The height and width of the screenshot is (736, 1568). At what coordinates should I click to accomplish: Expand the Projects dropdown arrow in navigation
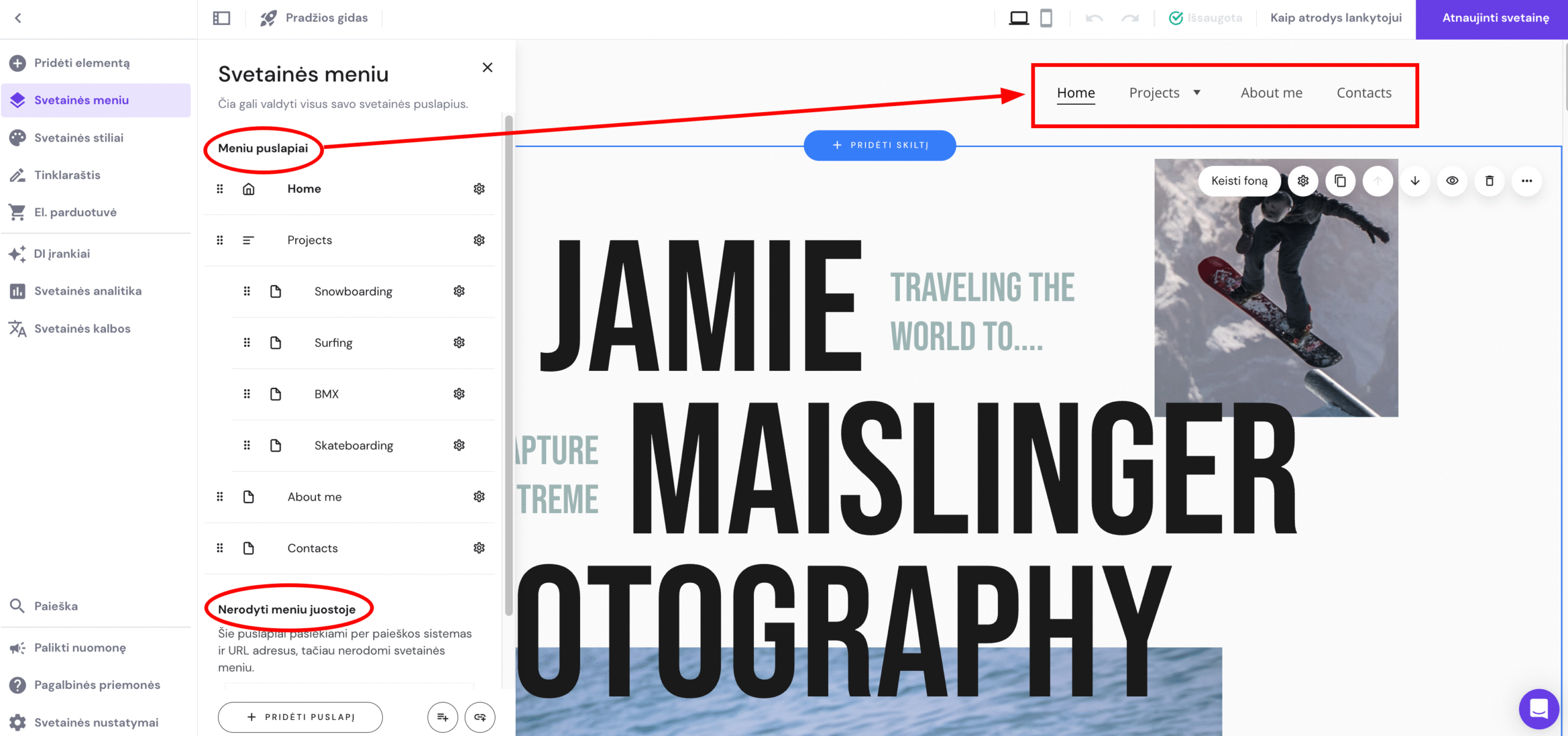coord(1196,93)
